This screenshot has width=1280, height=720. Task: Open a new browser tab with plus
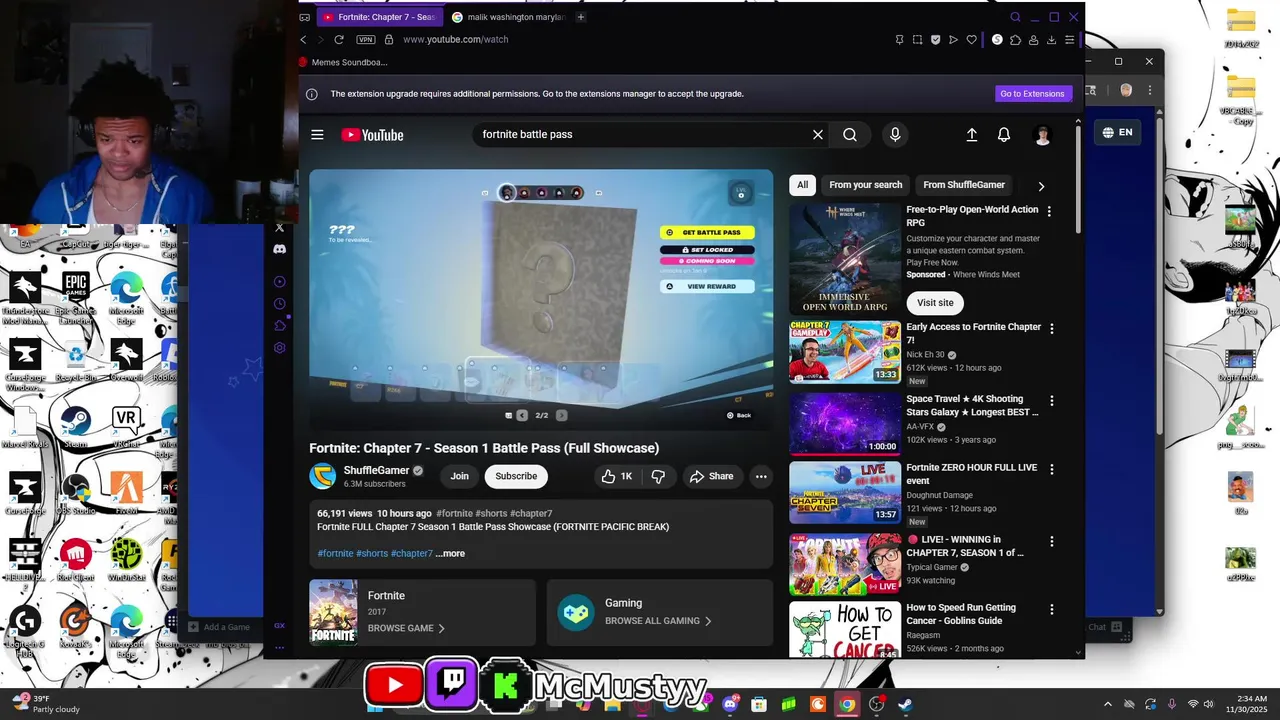pyautogui.click(x=581, y=17)
